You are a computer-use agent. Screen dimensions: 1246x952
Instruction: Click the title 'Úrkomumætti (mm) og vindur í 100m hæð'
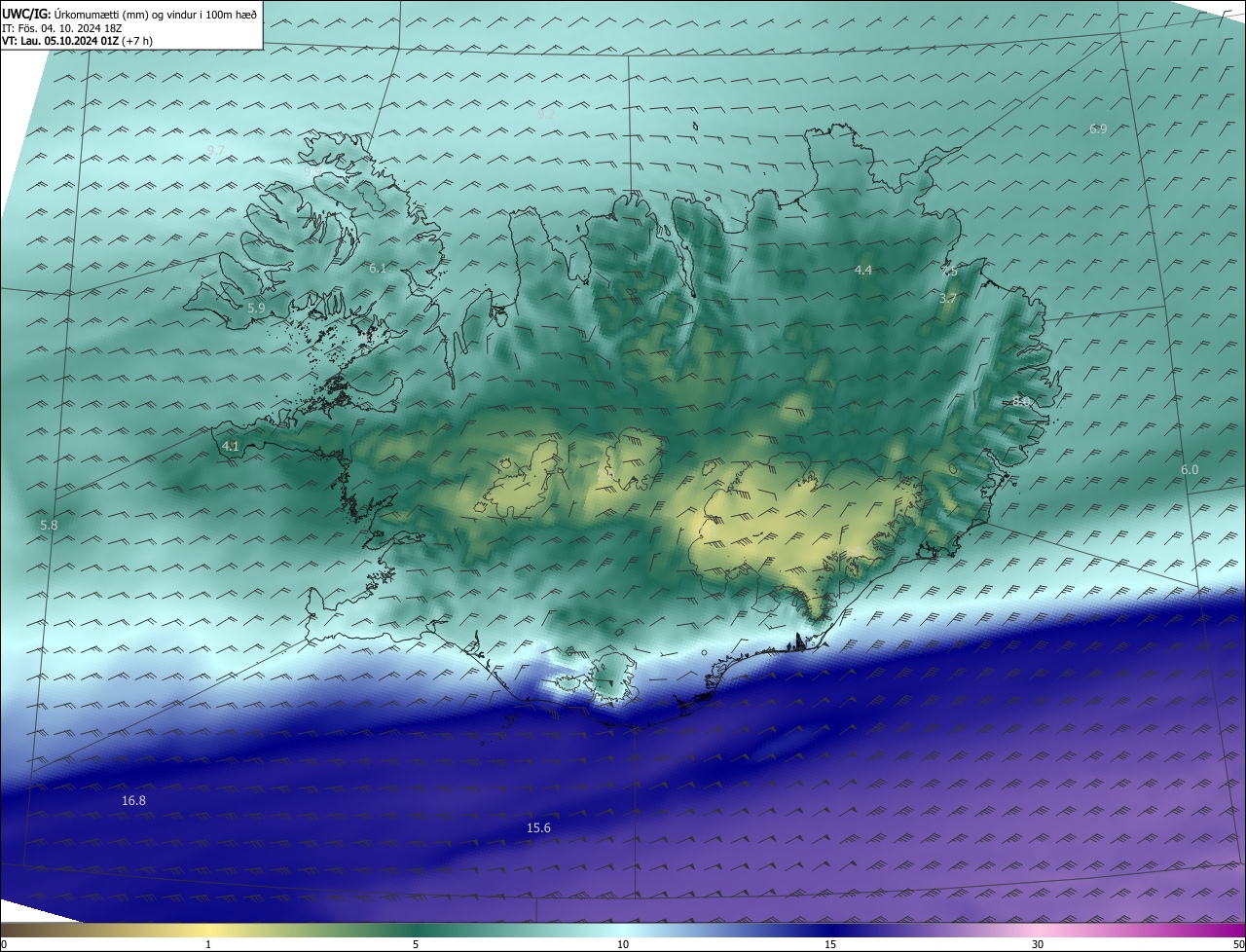[155, 14]
